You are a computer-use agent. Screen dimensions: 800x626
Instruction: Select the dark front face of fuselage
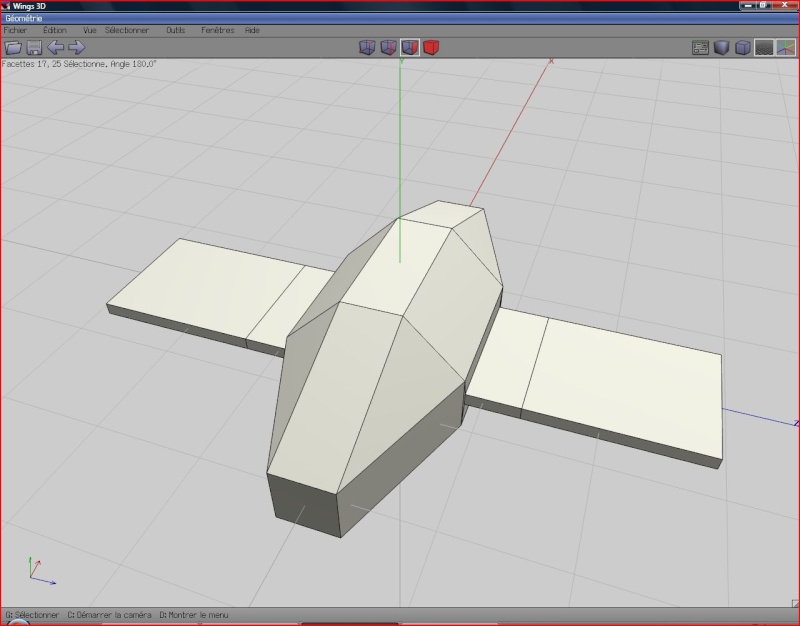(x=305, y=505)
